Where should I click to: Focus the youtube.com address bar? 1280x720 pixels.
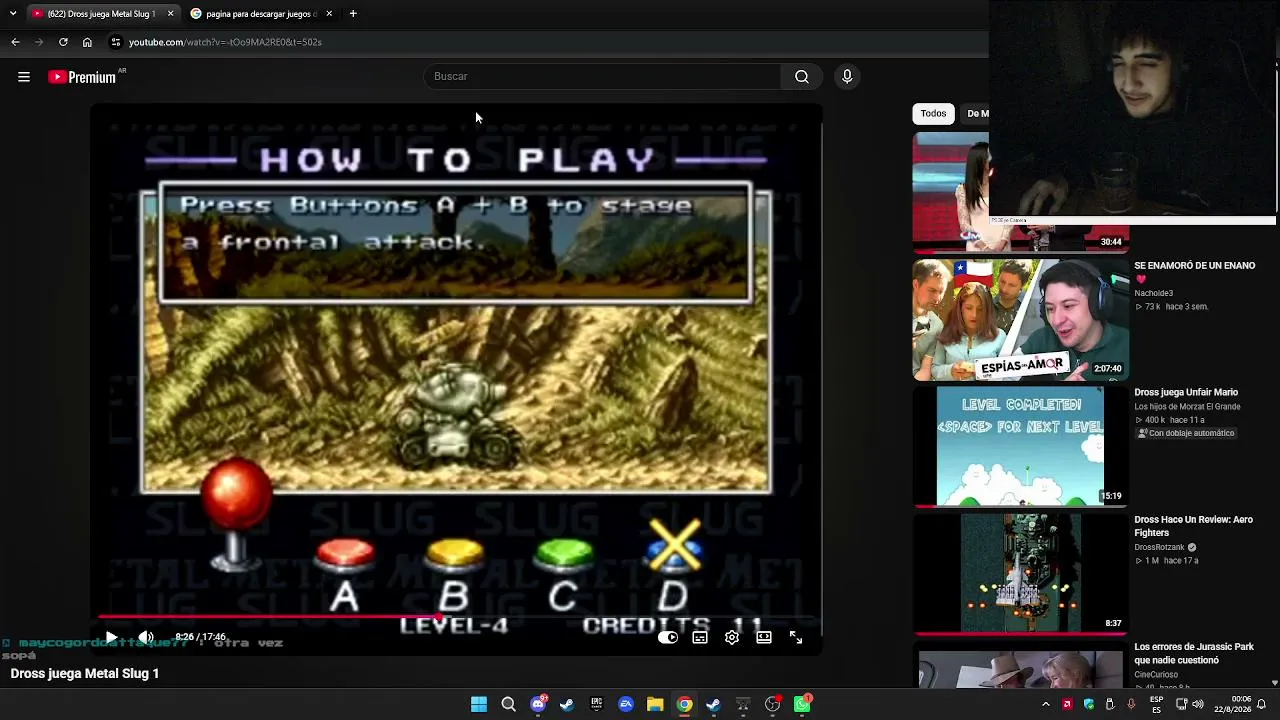[225, 42]
